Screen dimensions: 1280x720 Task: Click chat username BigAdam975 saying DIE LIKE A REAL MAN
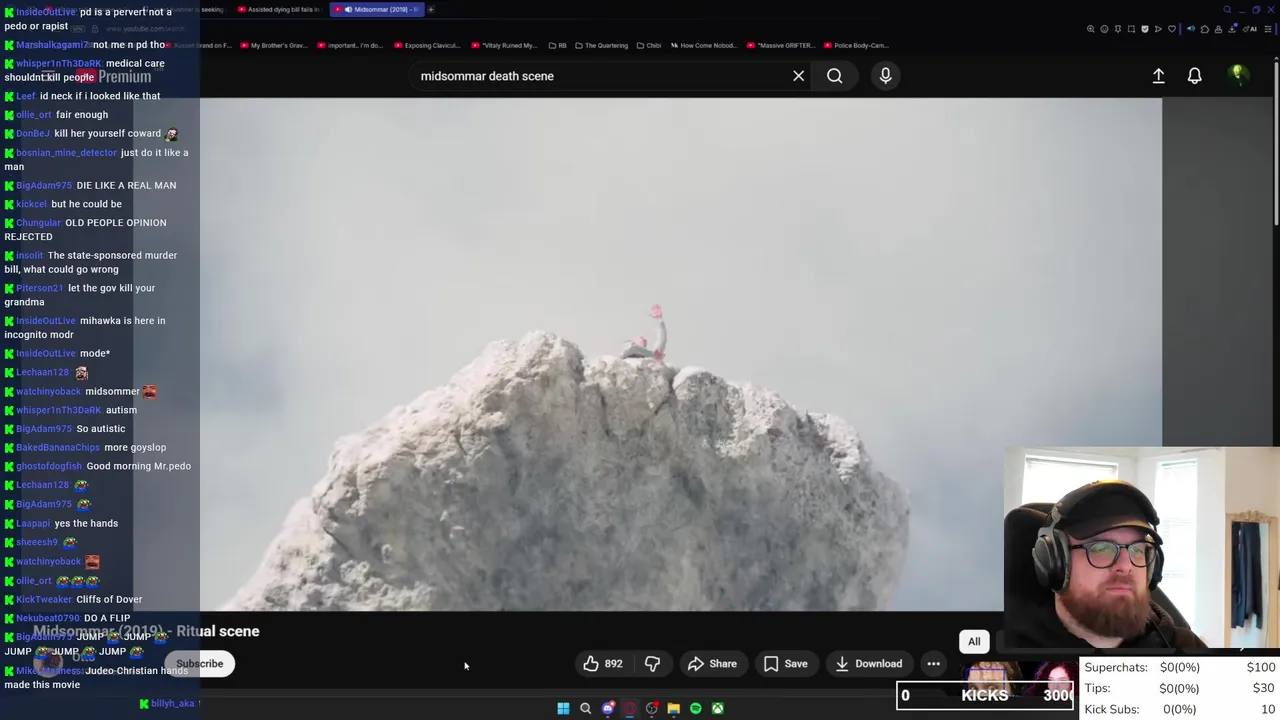(x=44, y=185)
